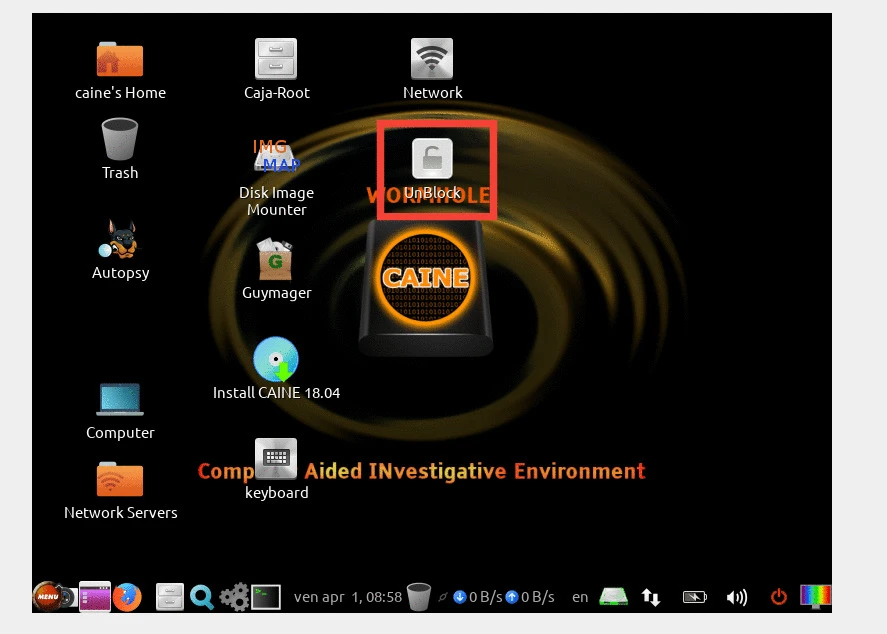Click the magnifier search icon in taskbar
Viewport: 887px width, 634px height.
click(202, 597)
